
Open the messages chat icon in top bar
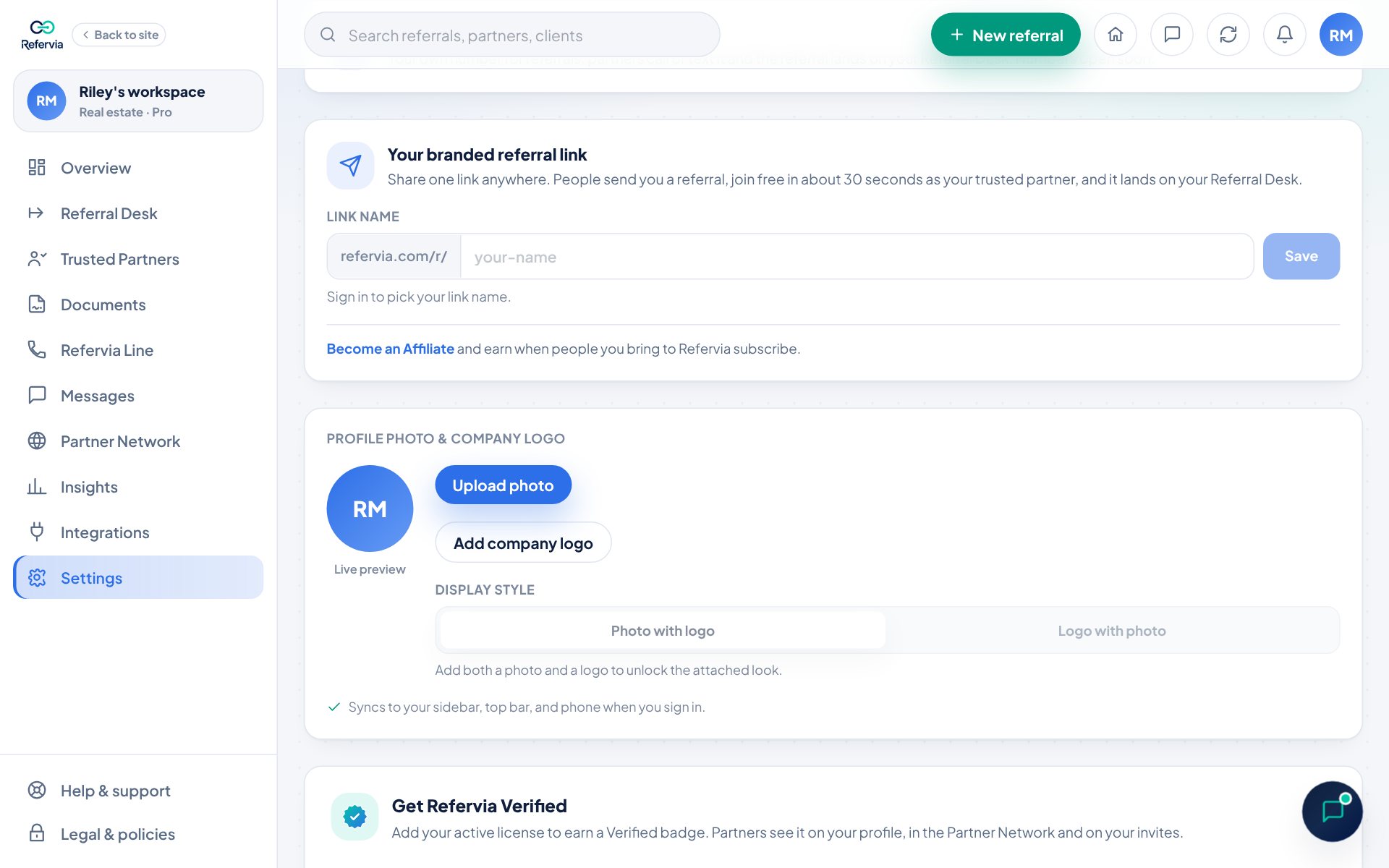tap(1172, 35)
